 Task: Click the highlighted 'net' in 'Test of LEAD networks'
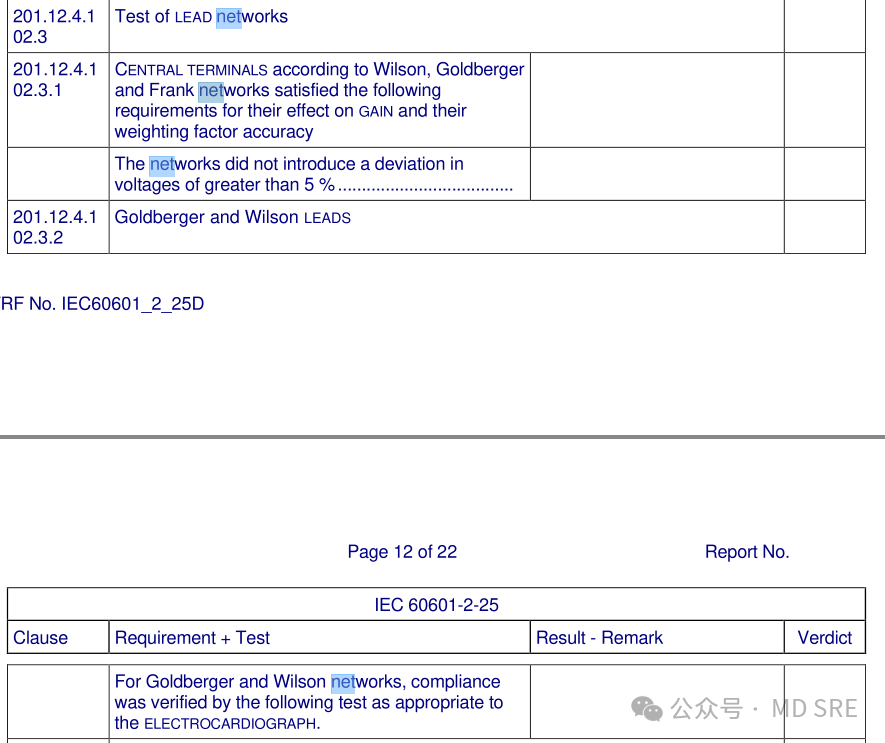click(228, 17)
